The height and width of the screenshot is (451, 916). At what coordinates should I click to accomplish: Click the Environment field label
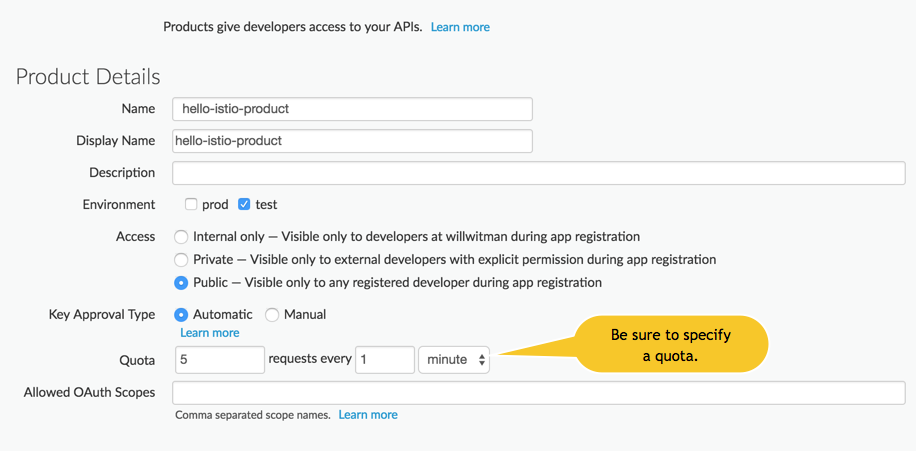point(119,205)
